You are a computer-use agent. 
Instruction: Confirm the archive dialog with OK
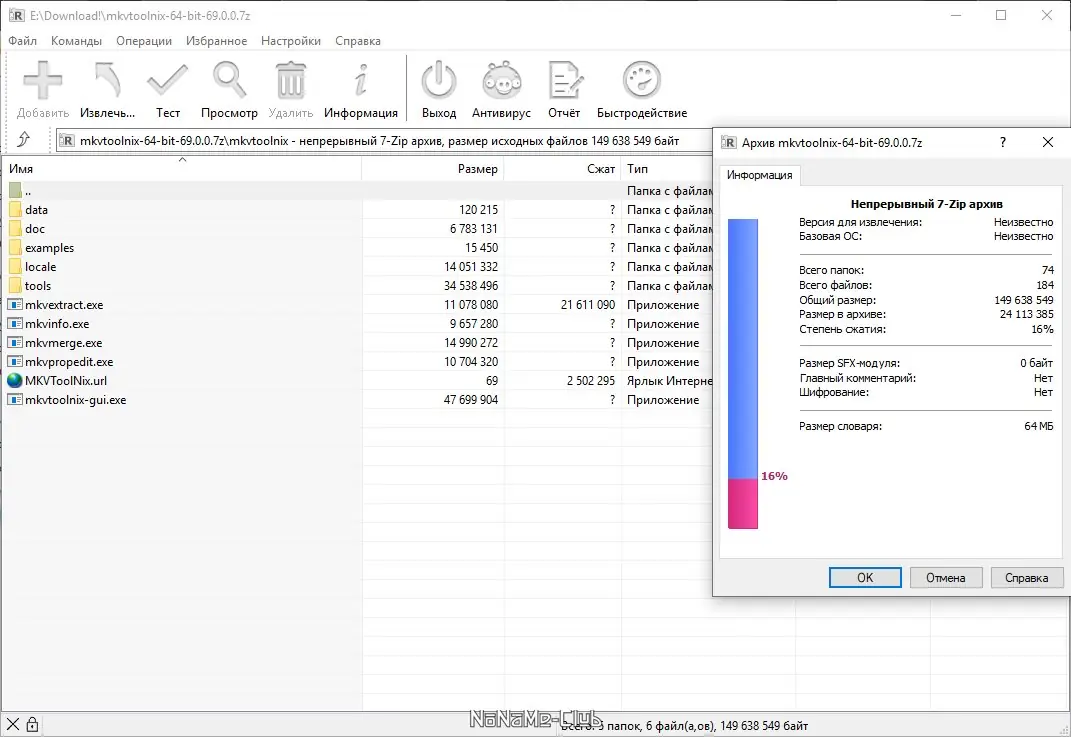[865, 578]
